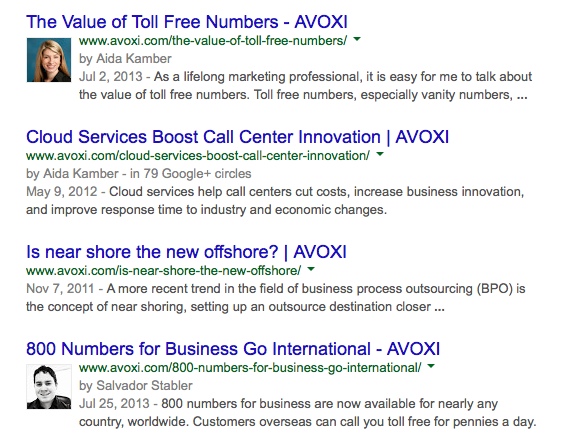
Task: Click the green www.avoxi.com/the-value-of-toll-free-numbers/ URL
Action: point(213,41)
